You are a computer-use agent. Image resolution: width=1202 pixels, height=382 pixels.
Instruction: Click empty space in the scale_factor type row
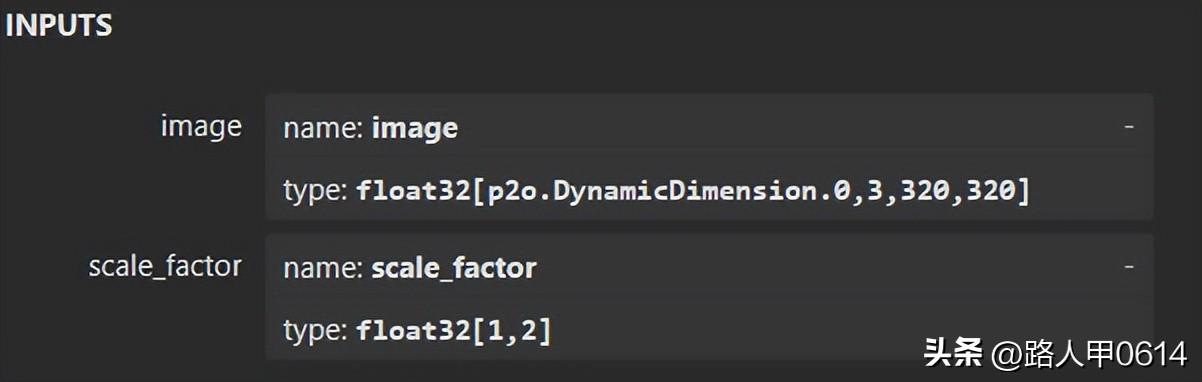tap(840, 330)
